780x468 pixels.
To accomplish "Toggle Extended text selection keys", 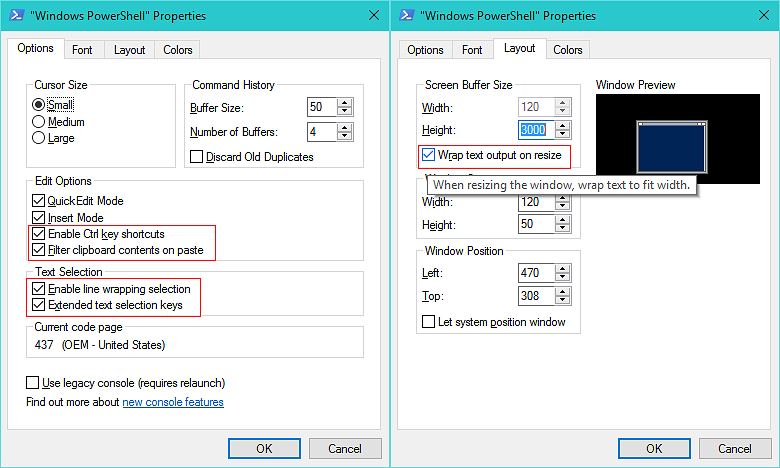I will 38,305.
